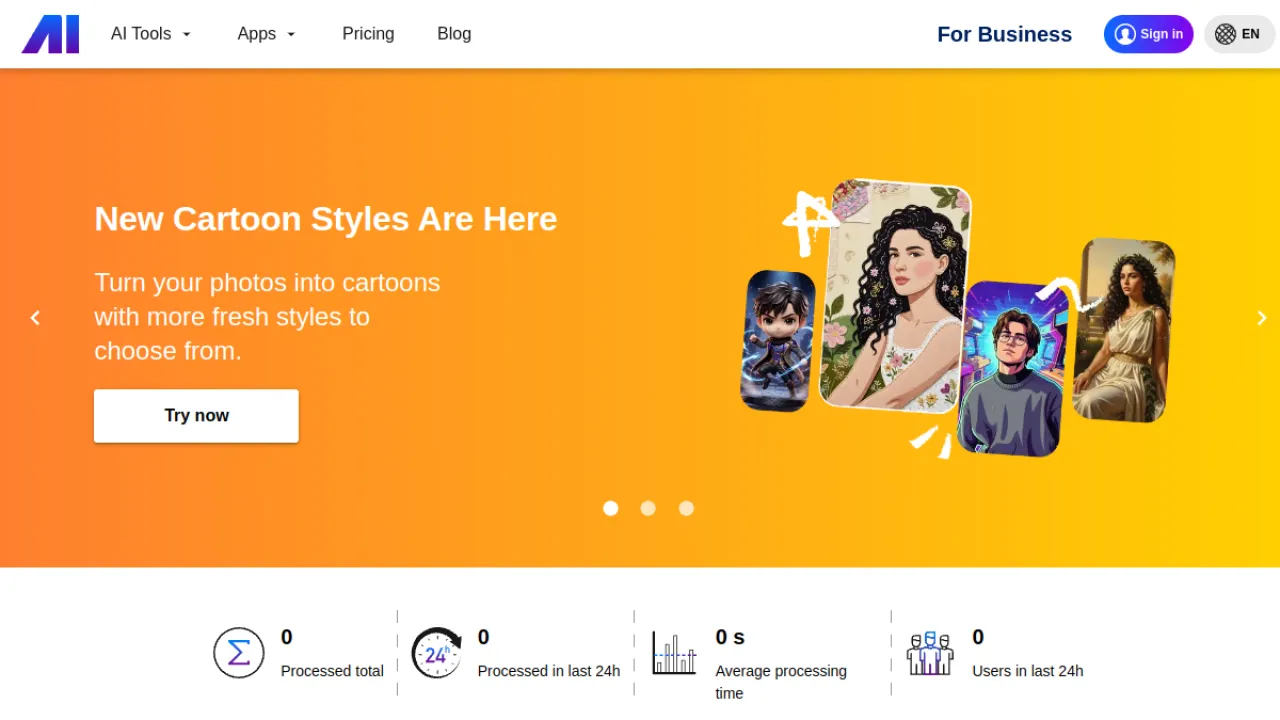Click the '0 s' processing time value
Viewport: 1280px width, 720px height.
(x=730, y=637)
